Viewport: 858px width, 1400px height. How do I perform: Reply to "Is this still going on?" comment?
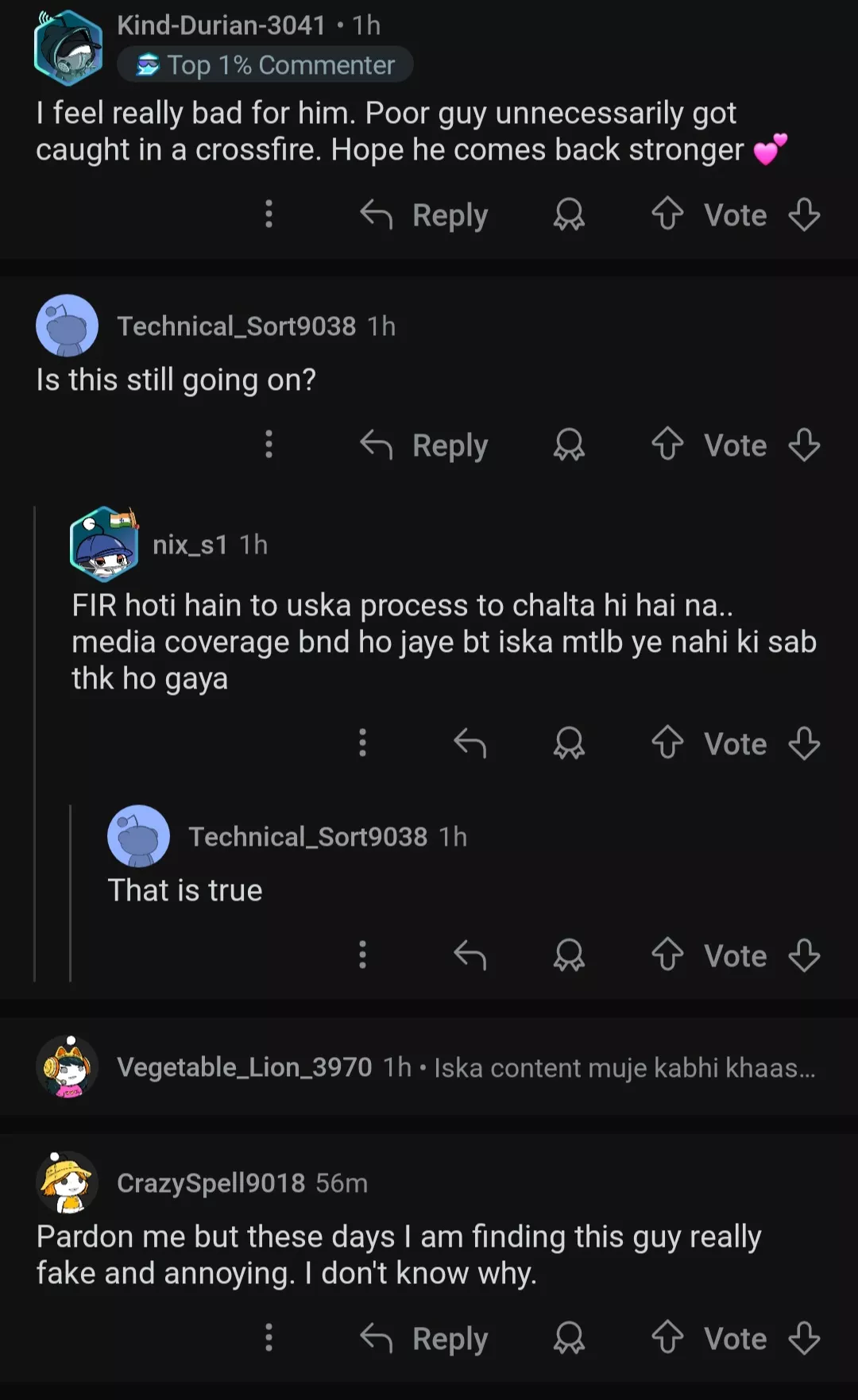(x=424, y=445)
